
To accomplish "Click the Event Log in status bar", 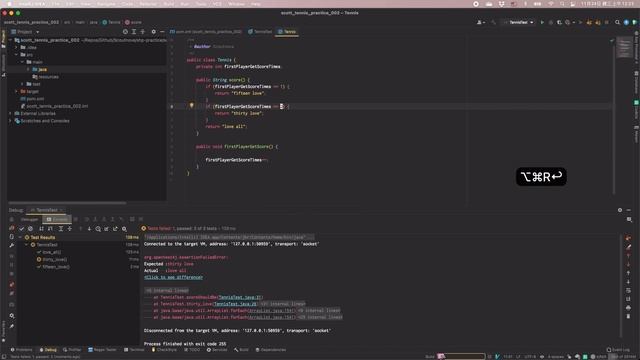I will pos(618,350).
